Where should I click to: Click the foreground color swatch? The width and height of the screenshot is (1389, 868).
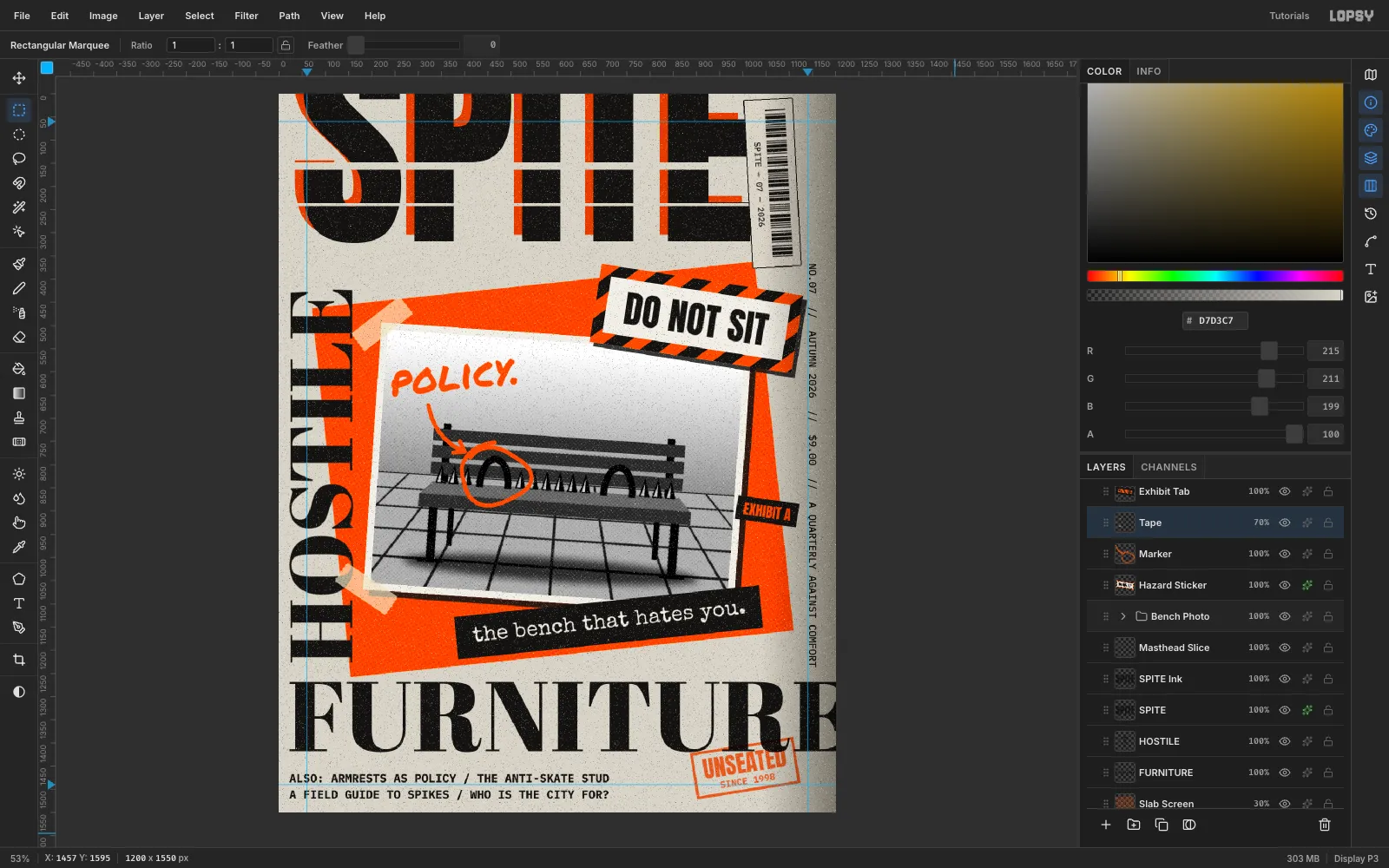pyautogui.click(x=47, y=67)
